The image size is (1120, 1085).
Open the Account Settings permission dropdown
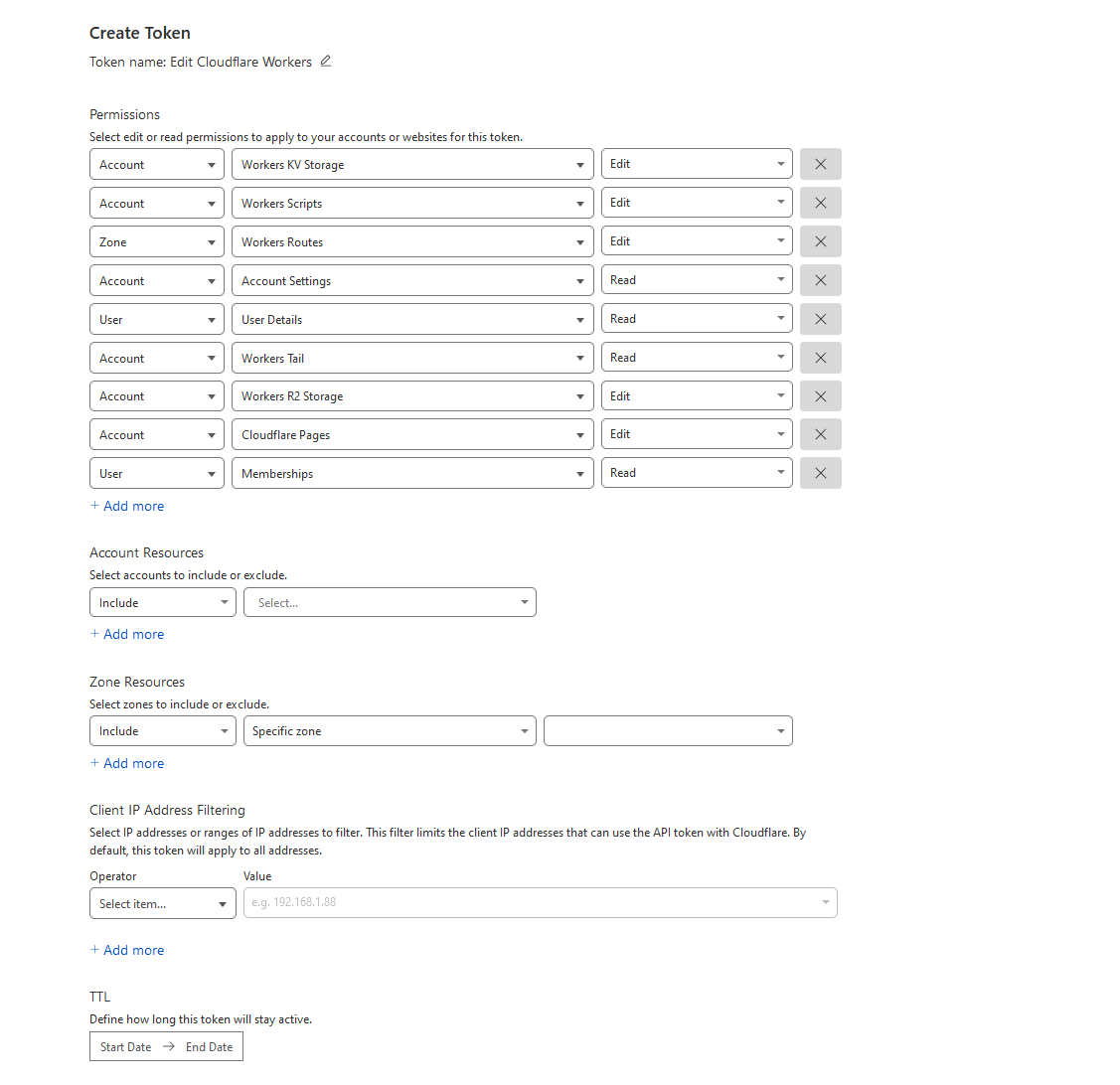(412, 280)
